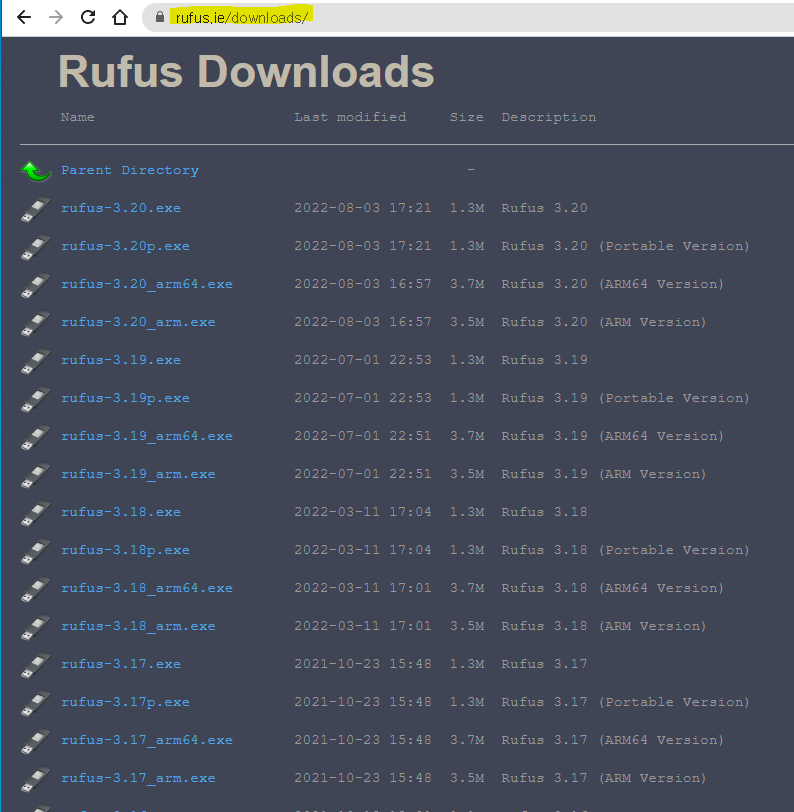
Task: Open the browser home page icon
Action: pyautogui.click(x=120, y=18)
